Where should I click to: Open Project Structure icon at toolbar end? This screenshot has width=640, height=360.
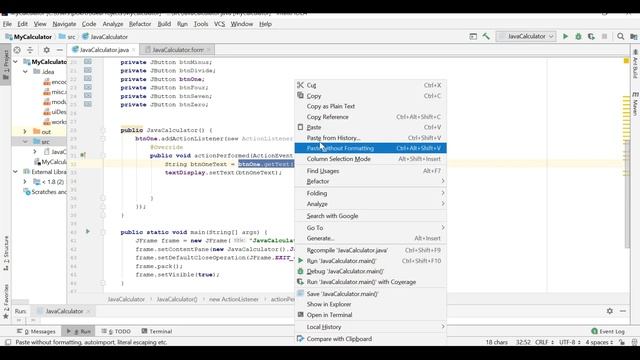(x=633, y=36)
